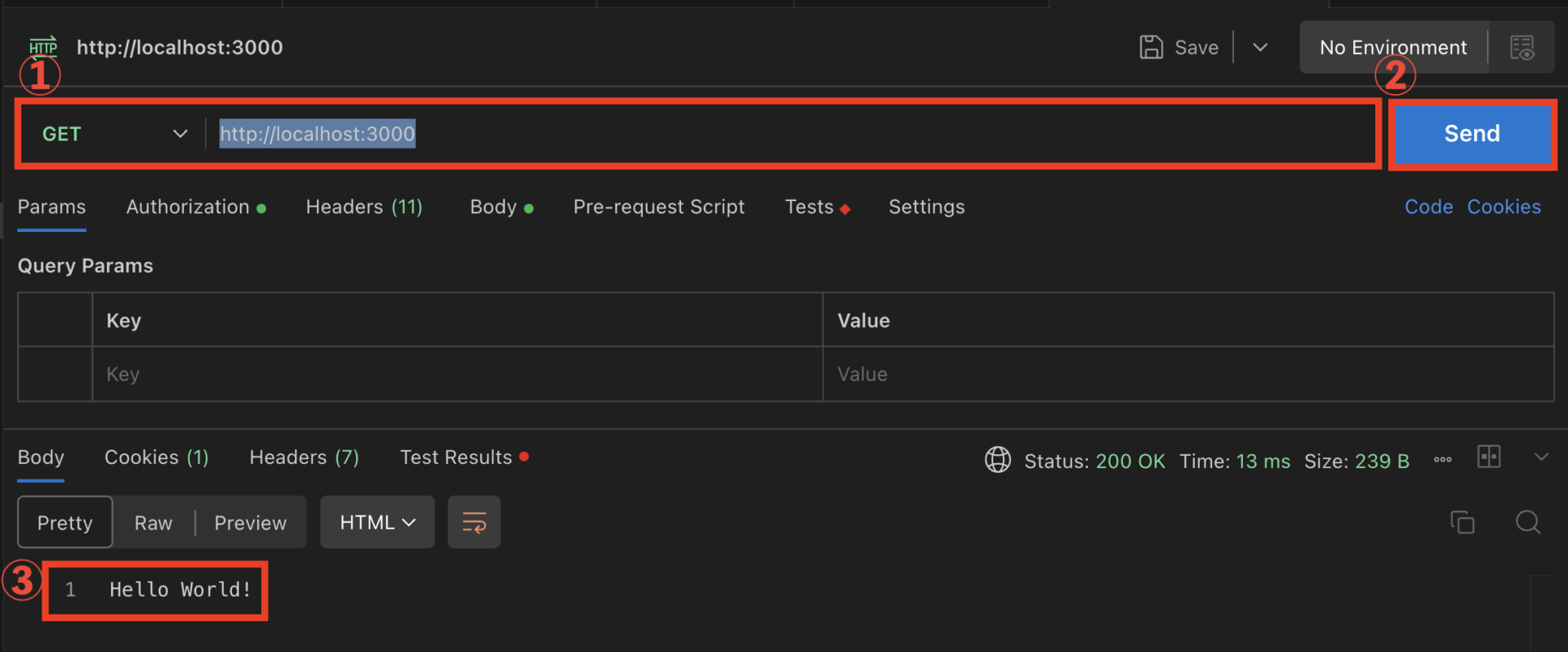Open search in response body
Image resolution: width=1568 pixels, height=652 pixels.
tap(1528, 522)
